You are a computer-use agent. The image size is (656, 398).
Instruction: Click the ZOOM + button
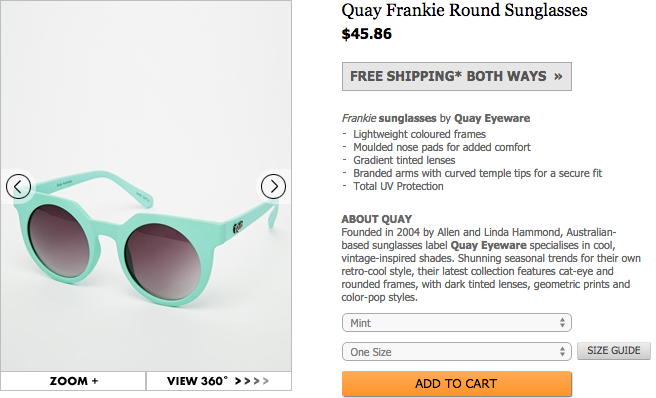(x=74, y=381)
